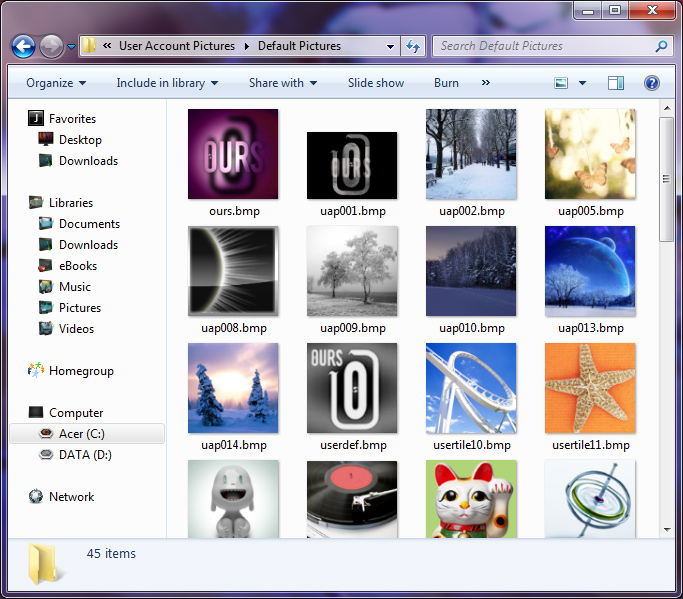Open the recent pages dropdown arrow

[71, 46]
